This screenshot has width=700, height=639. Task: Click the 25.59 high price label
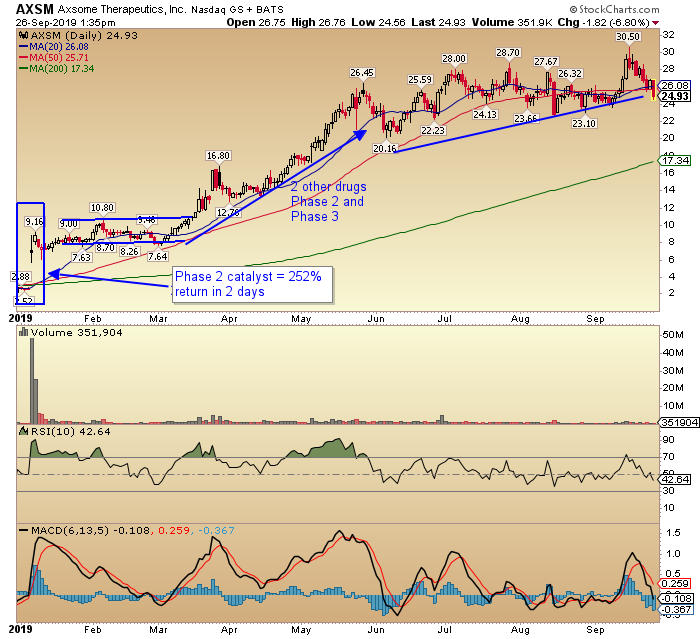tap(420, 79)
